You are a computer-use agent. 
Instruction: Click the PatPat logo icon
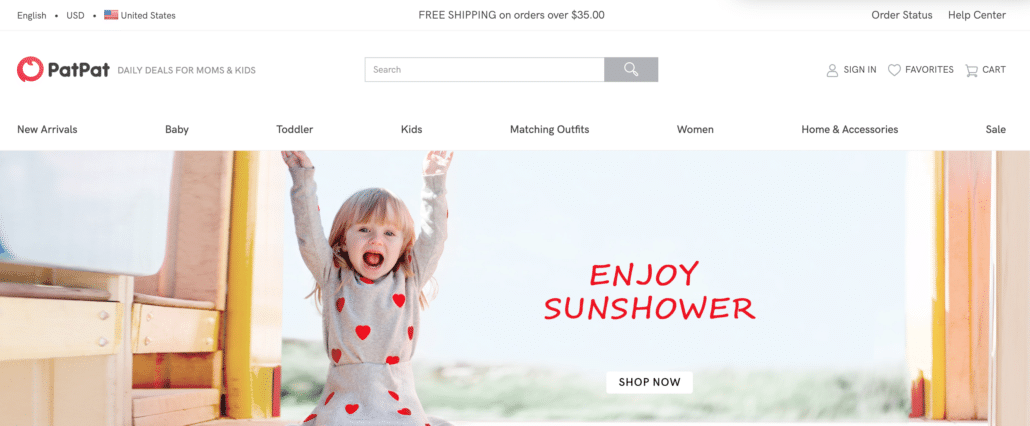pyautogui.click(x=30, y=70)
